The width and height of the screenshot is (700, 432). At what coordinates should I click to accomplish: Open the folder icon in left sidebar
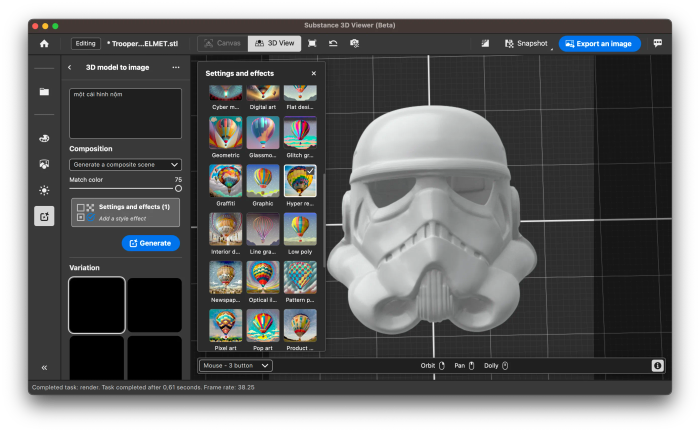click(44, 92)
